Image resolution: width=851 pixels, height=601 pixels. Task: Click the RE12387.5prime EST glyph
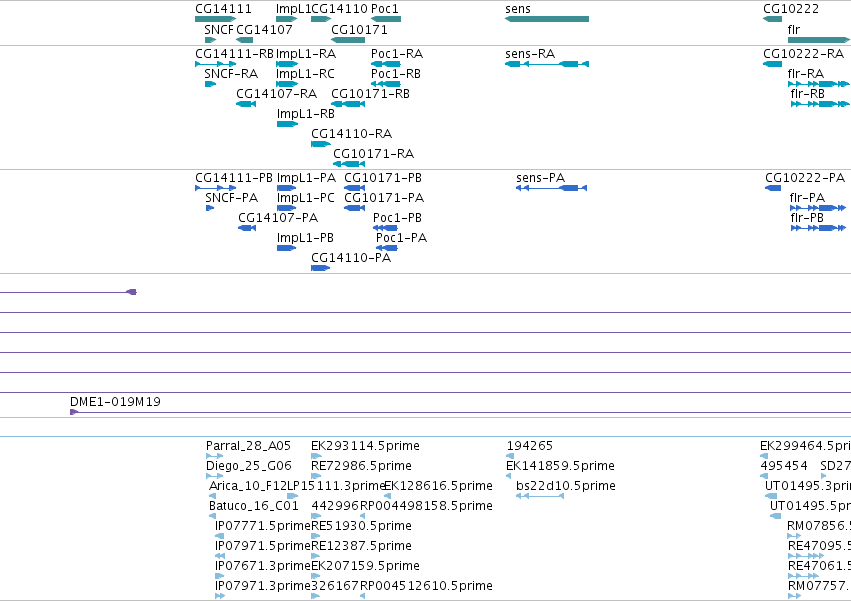[316, 556]
